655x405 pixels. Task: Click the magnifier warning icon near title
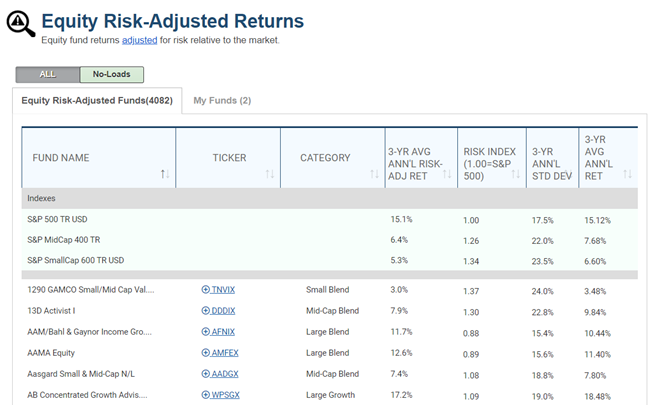point(20,24)
